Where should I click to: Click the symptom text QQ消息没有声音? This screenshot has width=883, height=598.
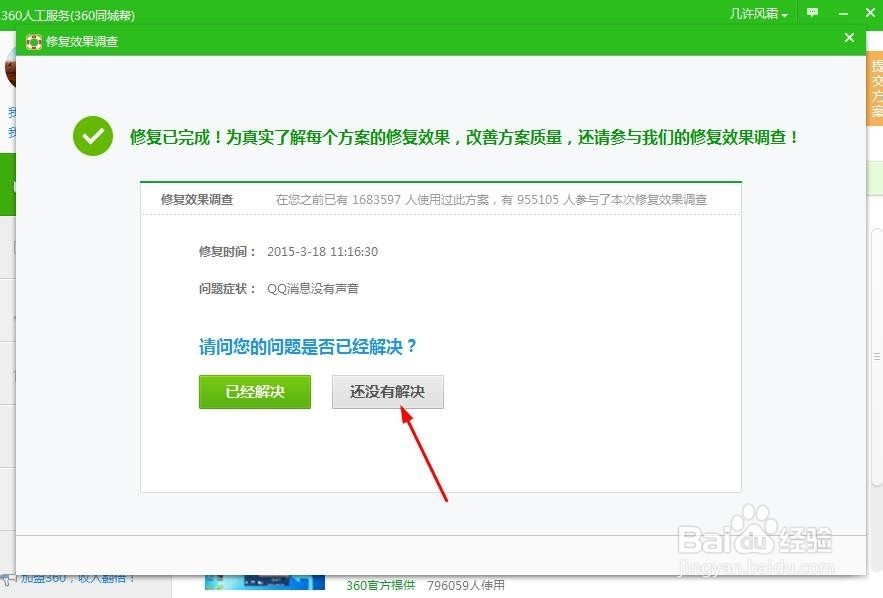[313, 289]
